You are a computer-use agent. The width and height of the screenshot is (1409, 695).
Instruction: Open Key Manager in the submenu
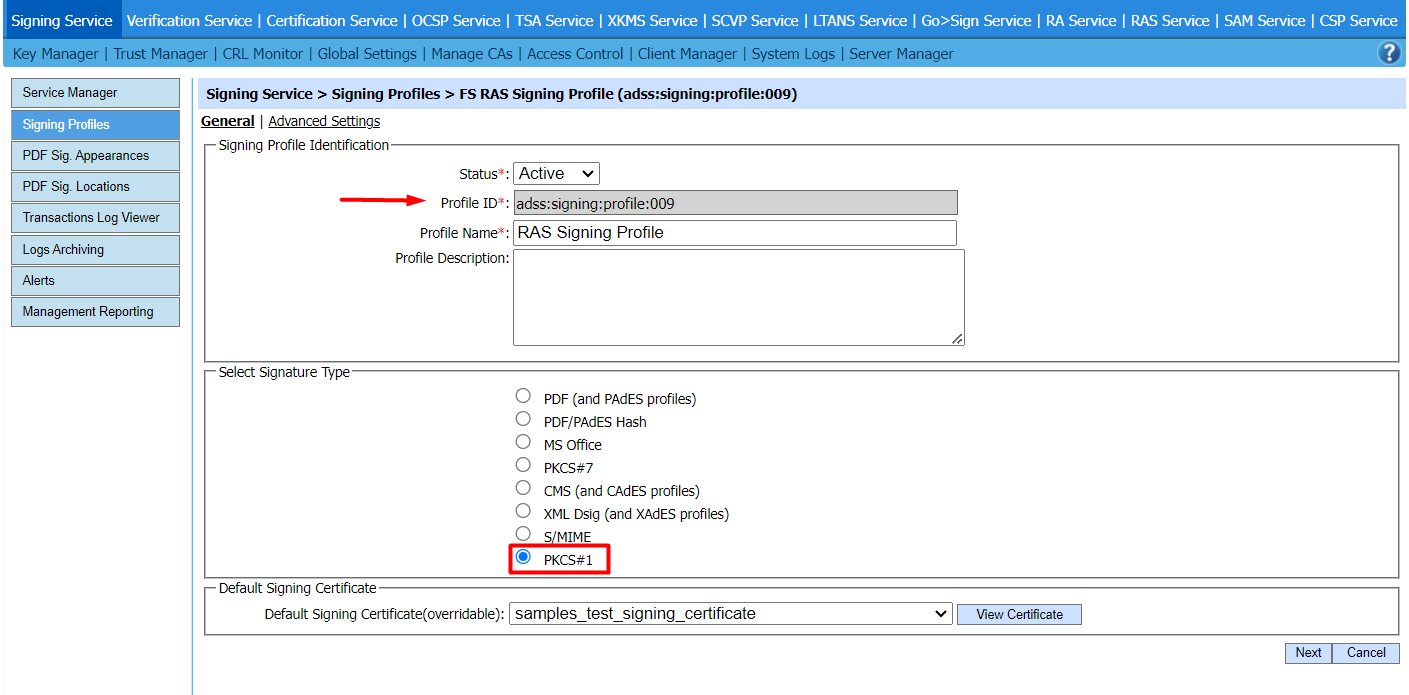pyautogui.click(x=56, y=54)
